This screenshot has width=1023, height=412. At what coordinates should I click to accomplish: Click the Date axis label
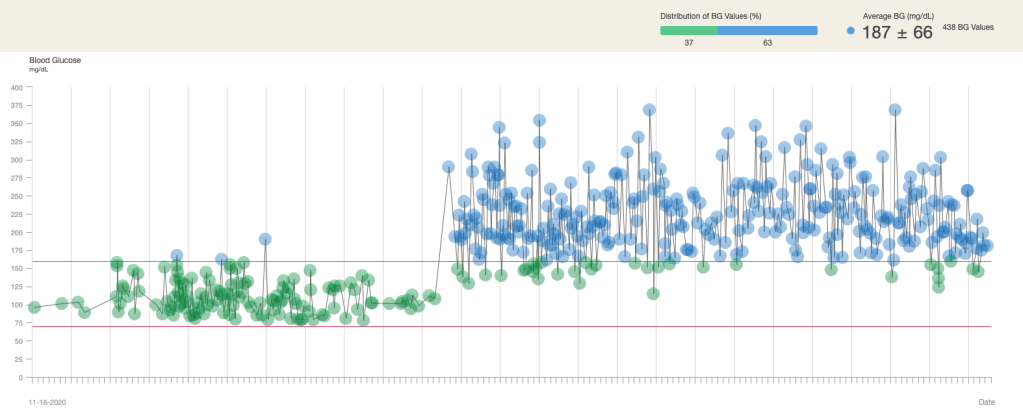click(x=986, y=401)
